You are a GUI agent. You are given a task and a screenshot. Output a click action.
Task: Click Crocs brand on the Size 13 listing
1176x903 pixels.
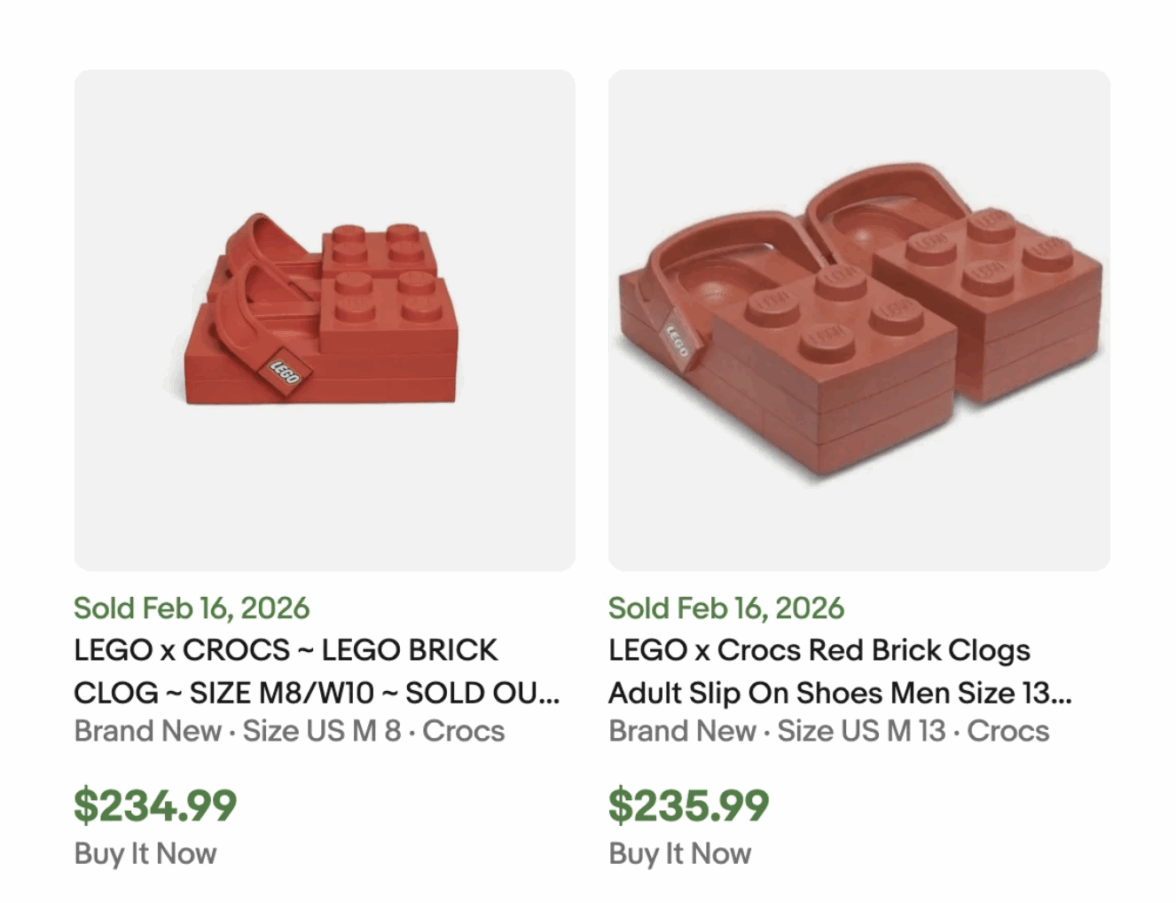click(x=1008, y=731)
